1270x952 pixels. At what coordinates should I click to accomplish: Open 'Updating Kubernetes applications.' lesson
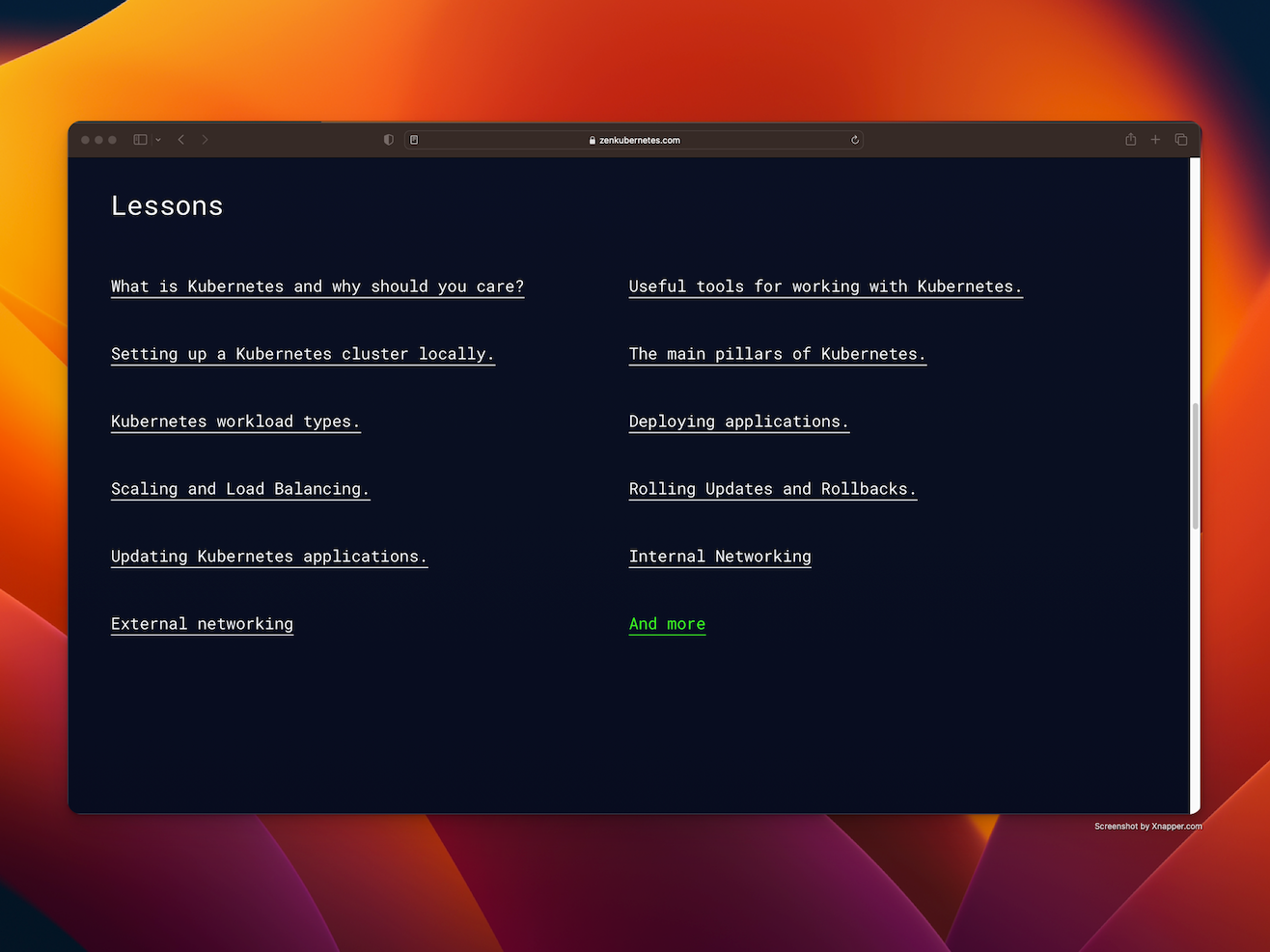tap(269, 557)
